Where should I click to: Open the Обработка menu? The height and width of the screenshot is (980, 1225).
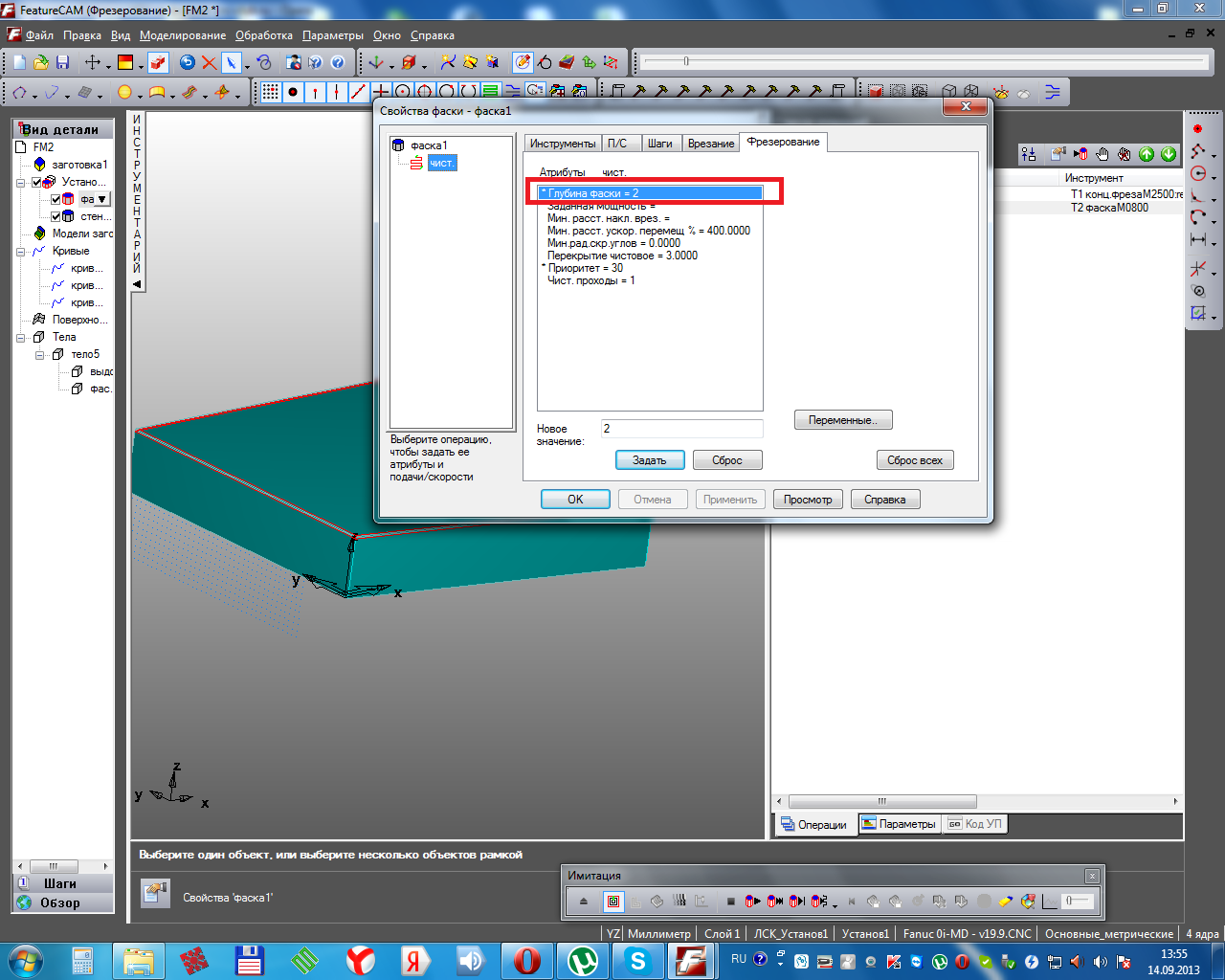point(264,35)
